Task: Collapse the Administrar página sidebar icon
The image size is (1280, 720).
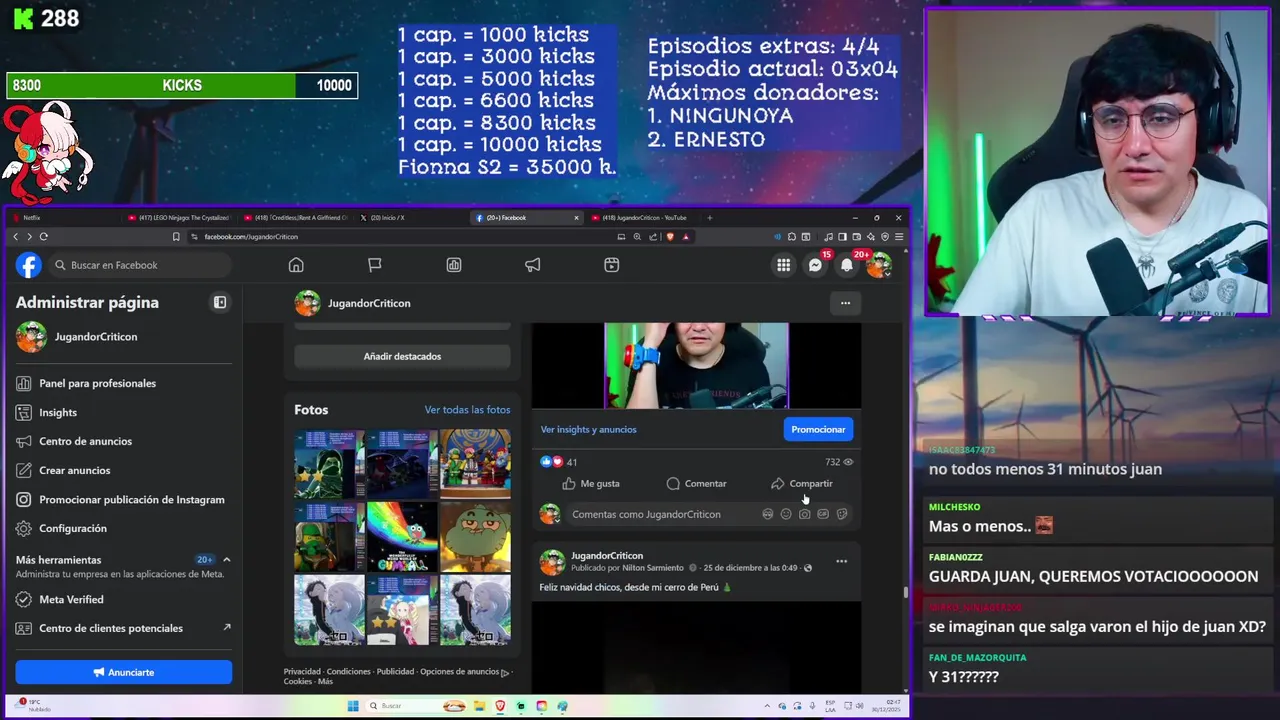Action: [x=220, y=302]
